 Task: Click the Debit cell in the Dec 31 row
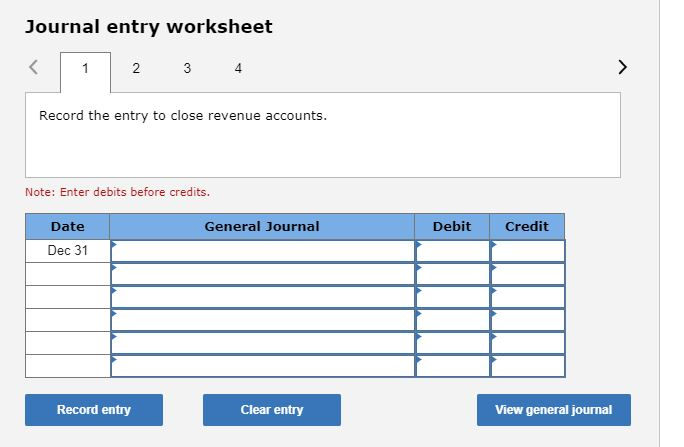pos(453,251)
